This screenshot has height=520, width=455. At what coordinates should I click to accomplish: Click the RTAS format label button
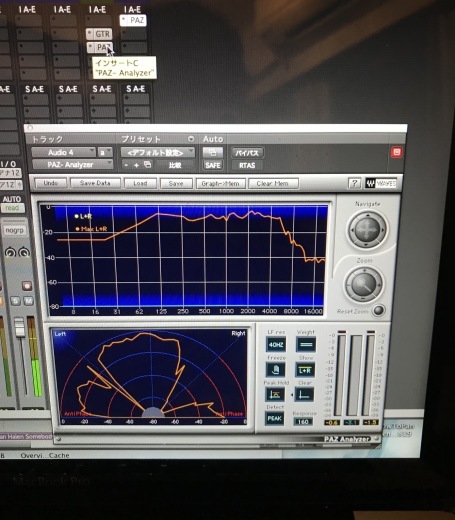click(247, 165)
